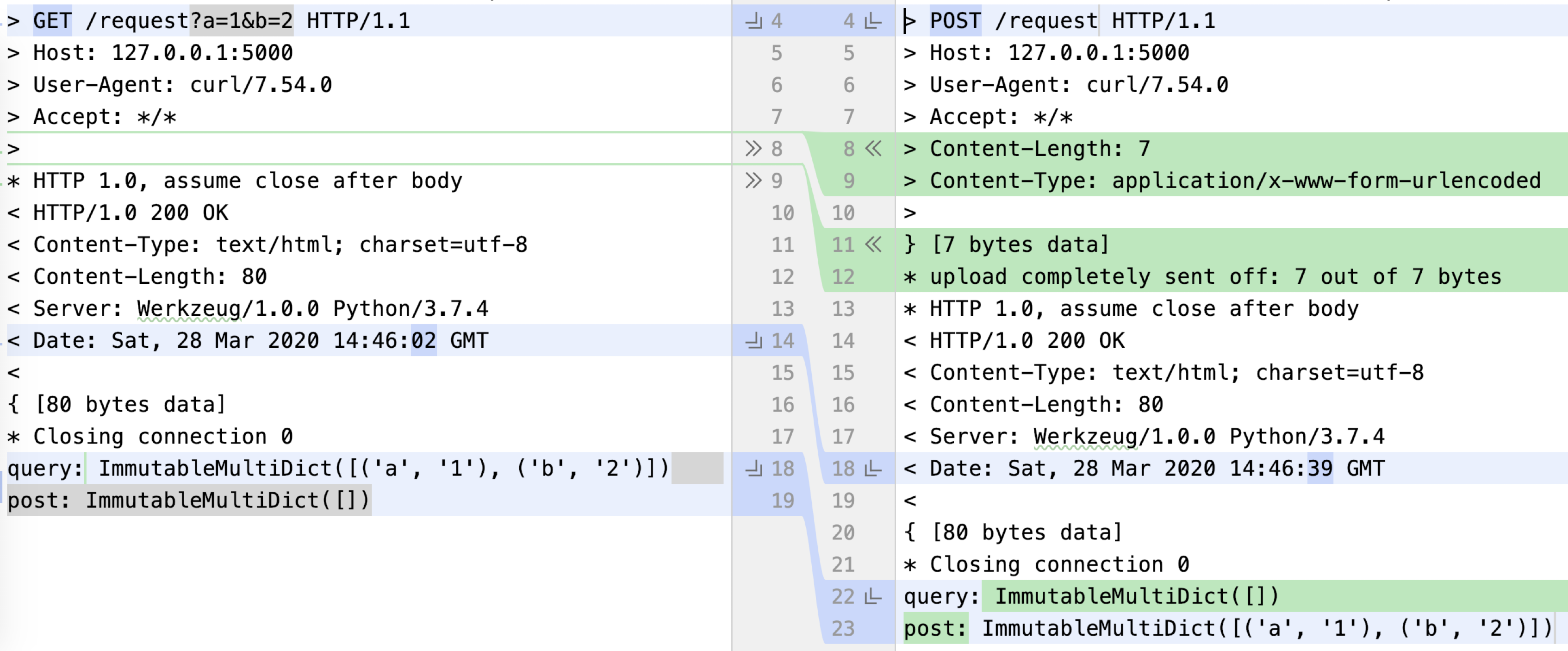Click left 'HTTP/1.0 200 OK' line
1568x651 pixels.
click(x=118, y=213)
